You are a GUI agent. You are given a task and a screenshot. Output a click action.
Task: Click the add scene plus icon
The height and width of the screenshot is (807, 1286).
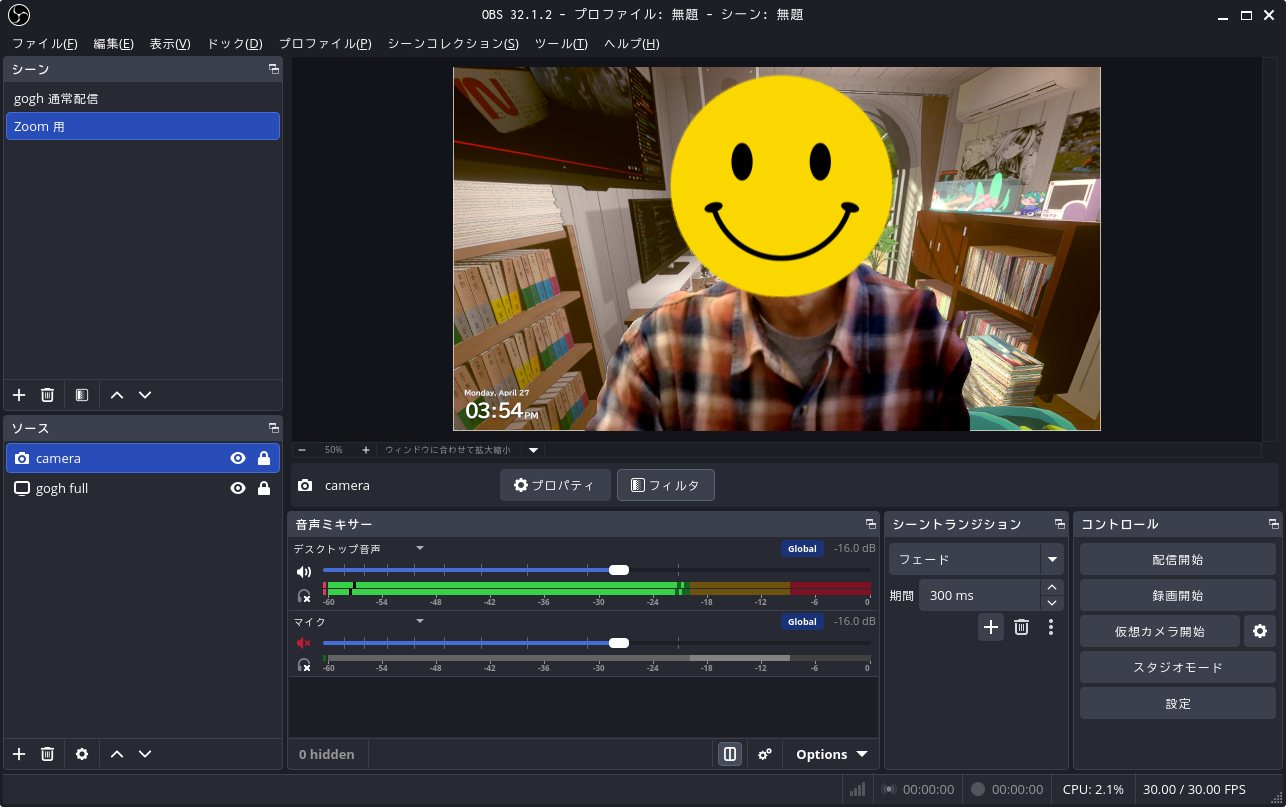19,395
